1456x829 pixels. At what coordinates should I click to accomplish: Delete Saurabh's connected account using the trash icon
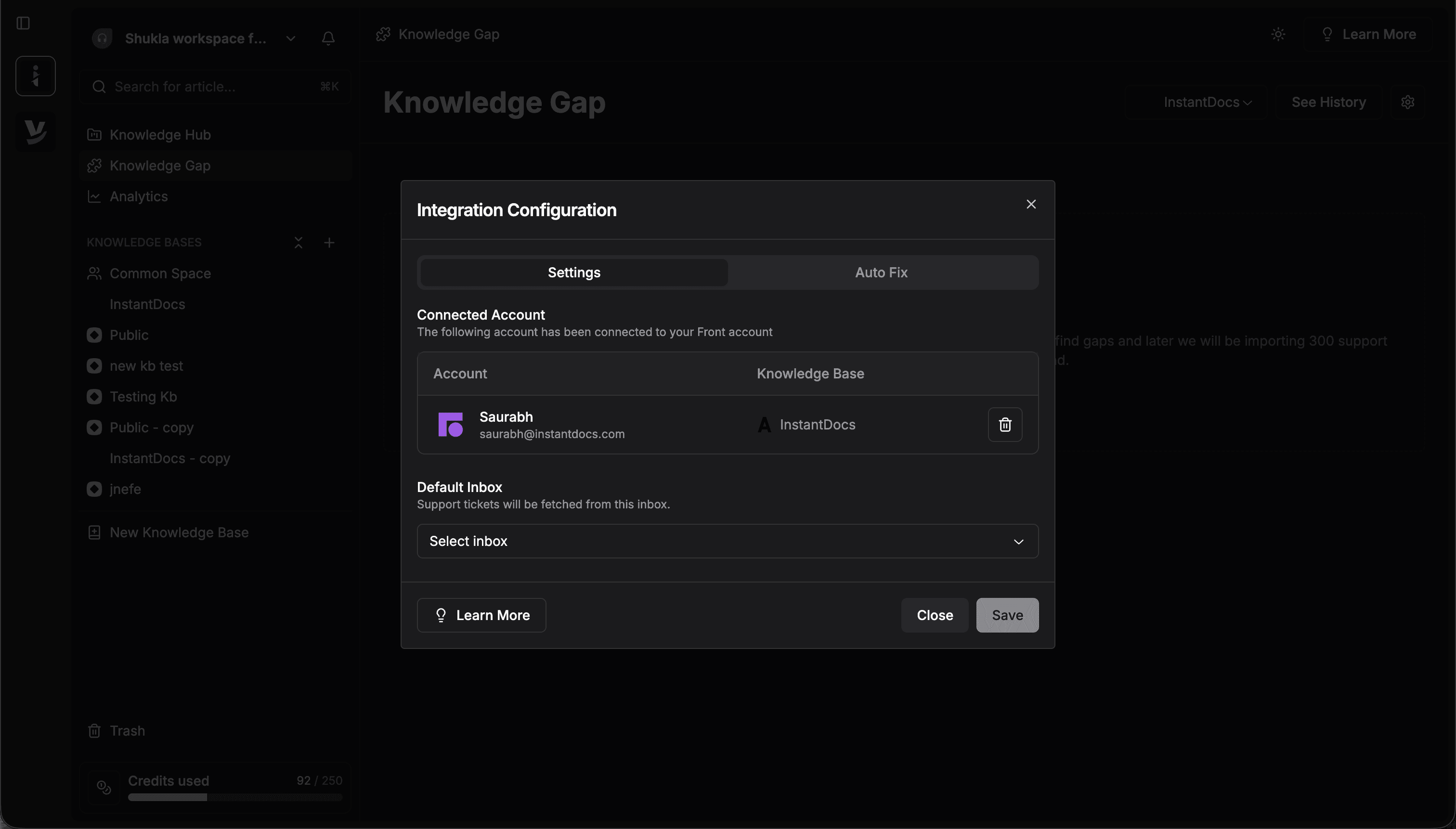point(1004,424)
